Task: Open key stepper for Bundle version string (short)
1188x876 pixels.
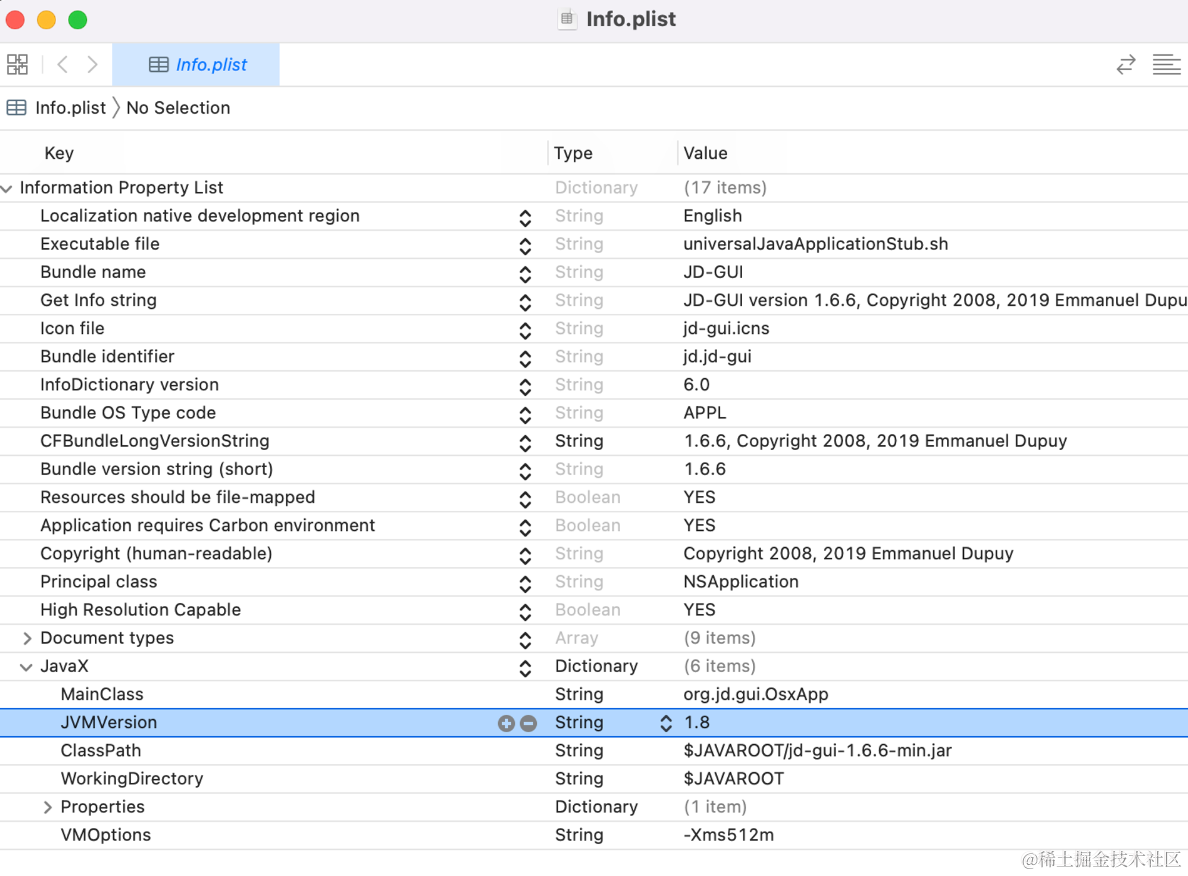Action: point(525,471)
